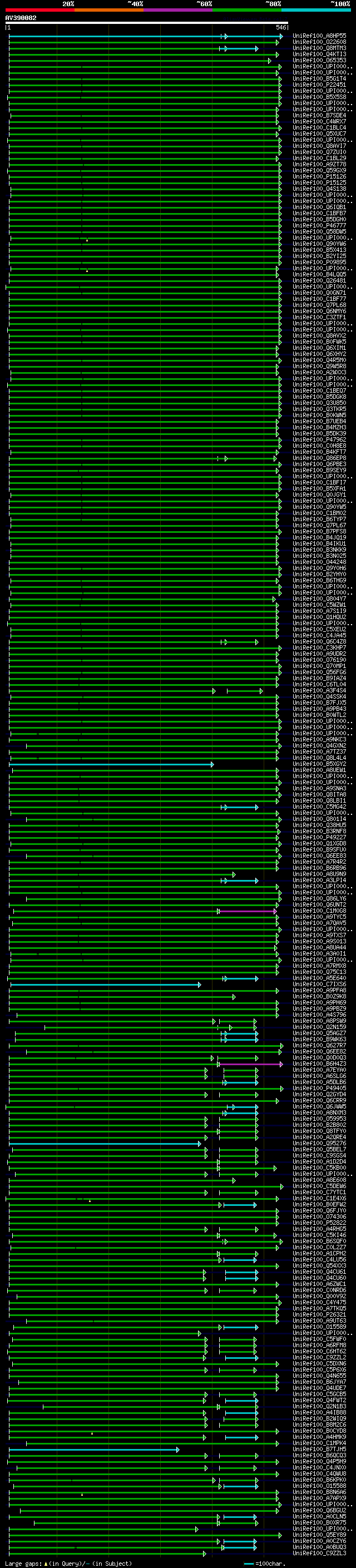Select the UniRef100_B5X5S8 label
This screenshot has height=1568, width=356.
pyautogui.click(x=319, y=97)
